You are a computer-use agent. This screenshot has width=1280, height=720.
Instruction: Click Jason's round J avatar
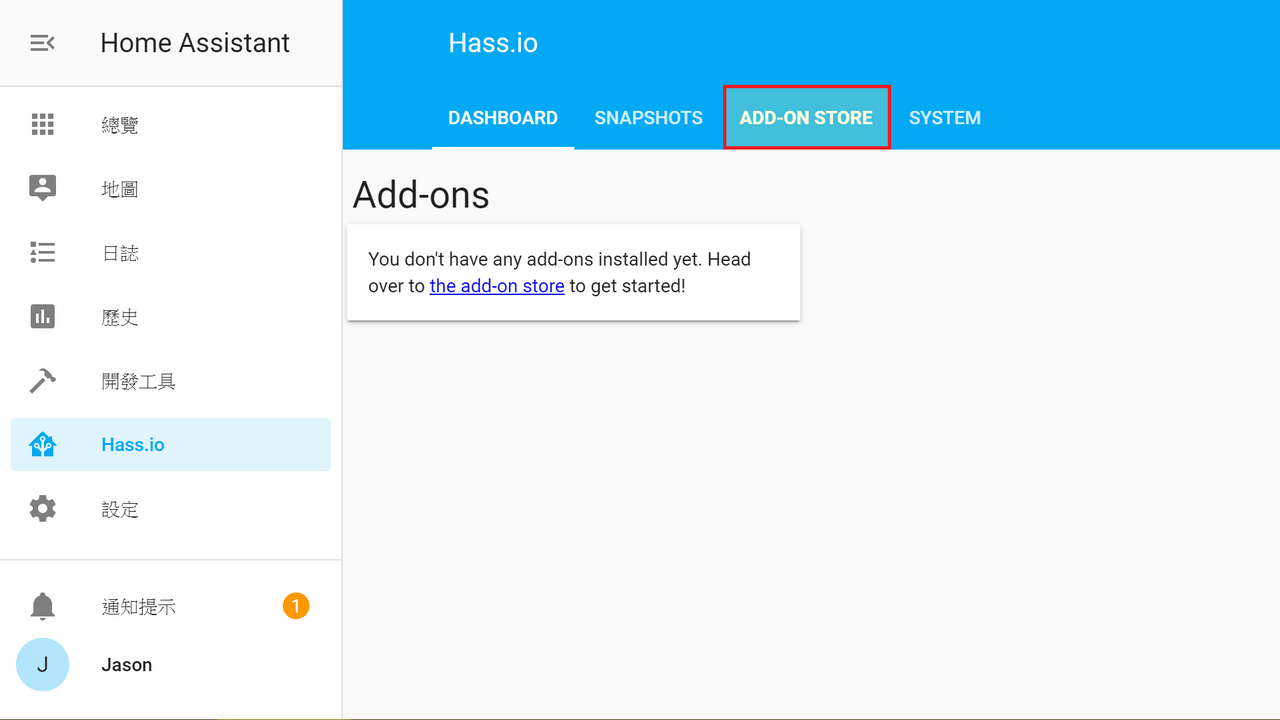(42, 664)
